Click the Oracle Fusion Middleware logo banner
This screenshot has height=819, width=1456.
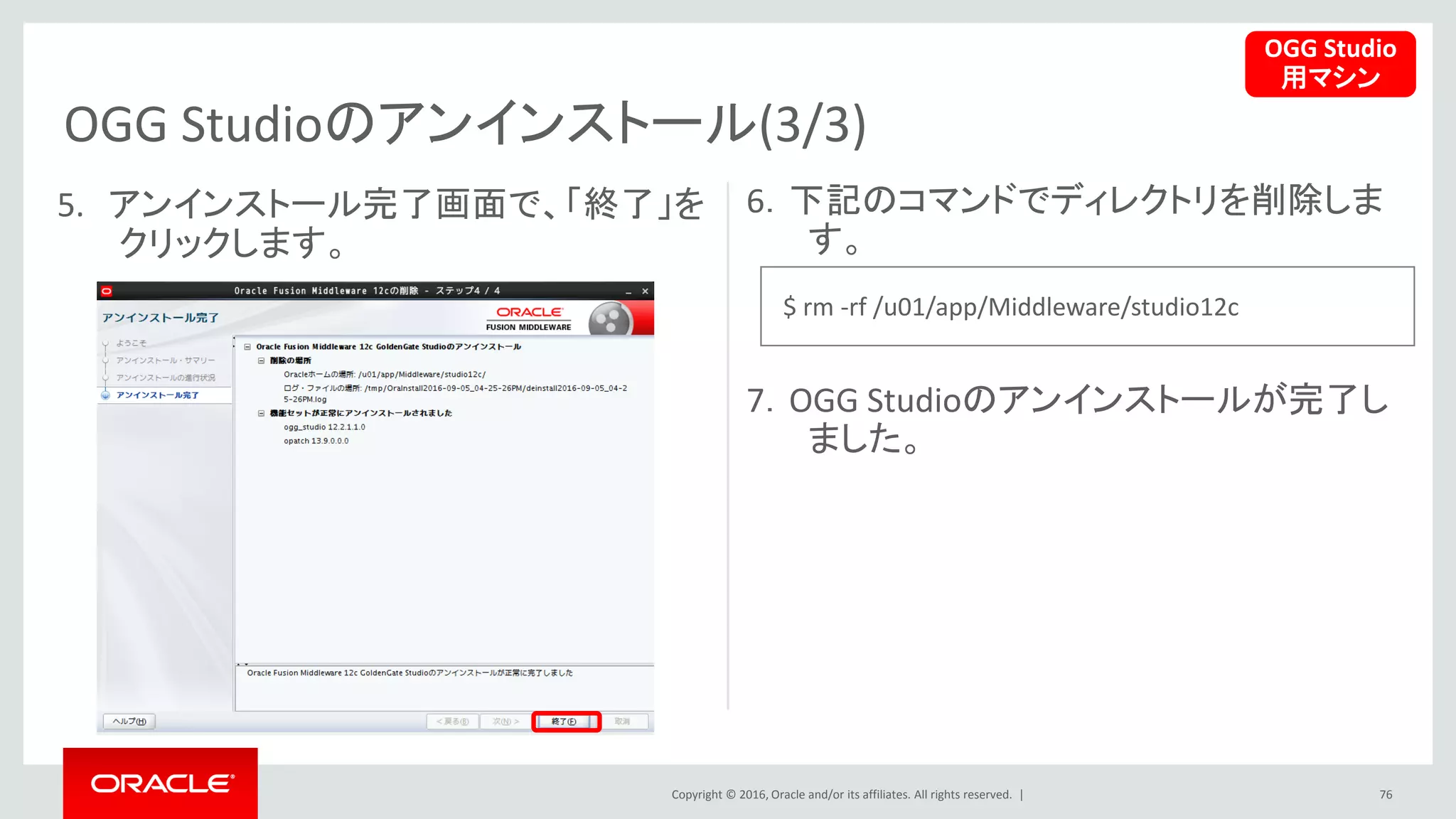(x=529, y=318)
